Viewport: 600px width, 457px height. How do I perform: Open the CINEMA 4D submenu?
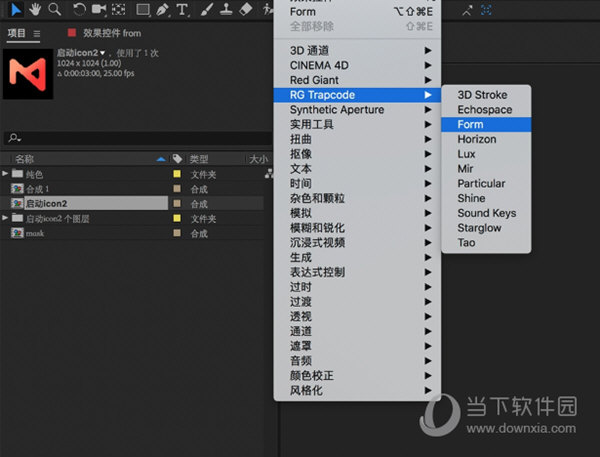357,65
